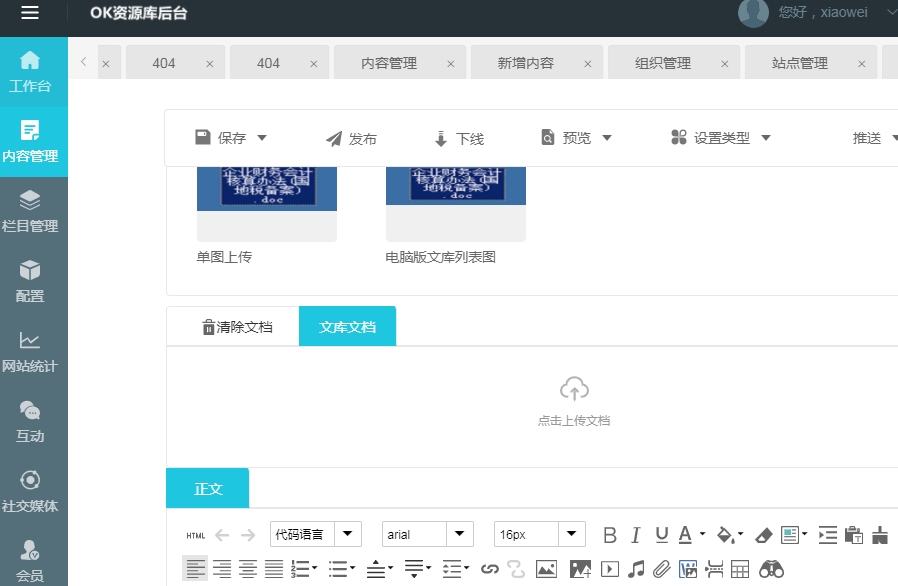Open the 工作台 sidebar section
This screenshot has height=586, width=898.
30,72
